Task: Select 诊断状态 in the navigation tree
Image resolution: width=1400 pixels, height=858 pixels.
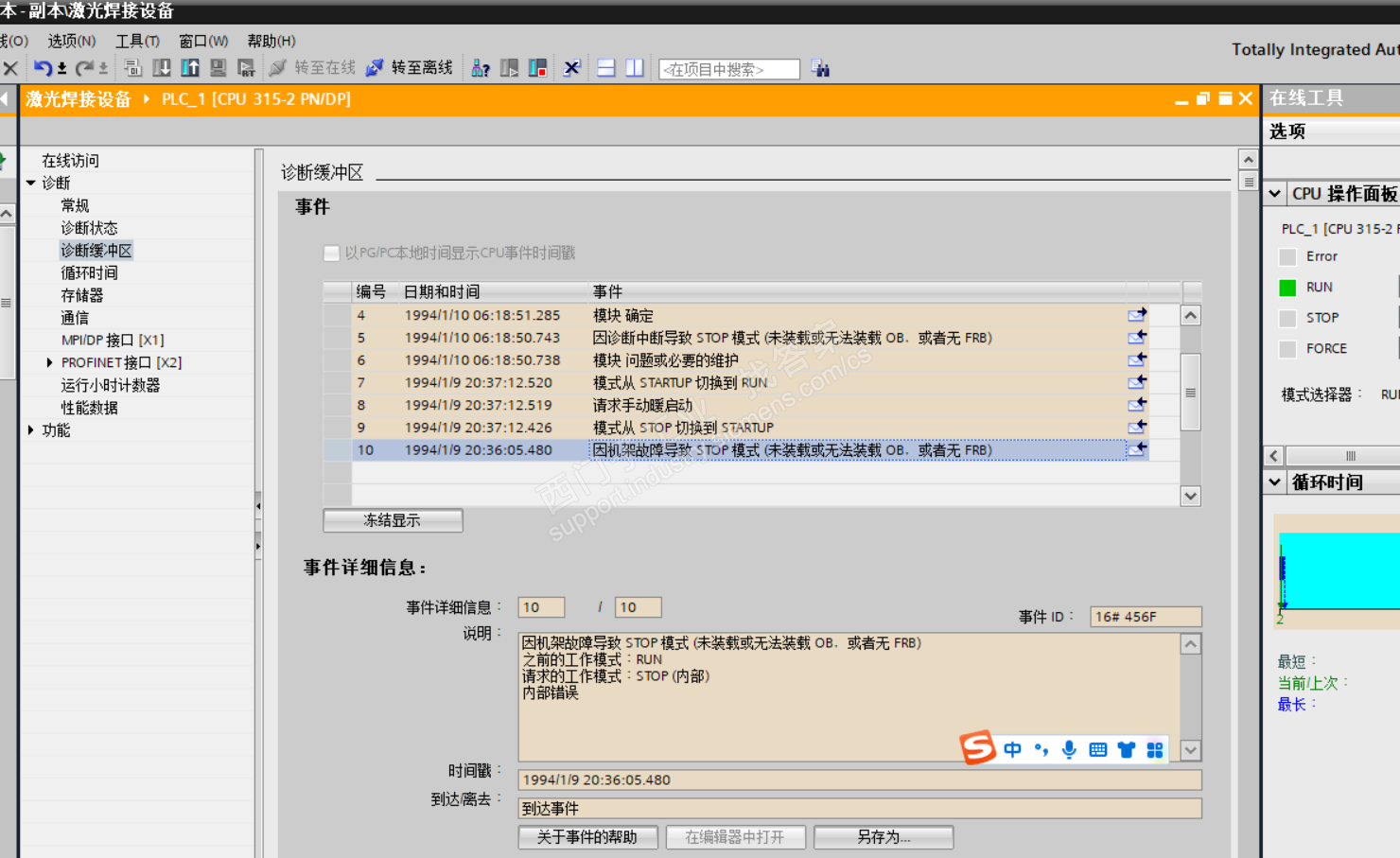Action: 89,228
